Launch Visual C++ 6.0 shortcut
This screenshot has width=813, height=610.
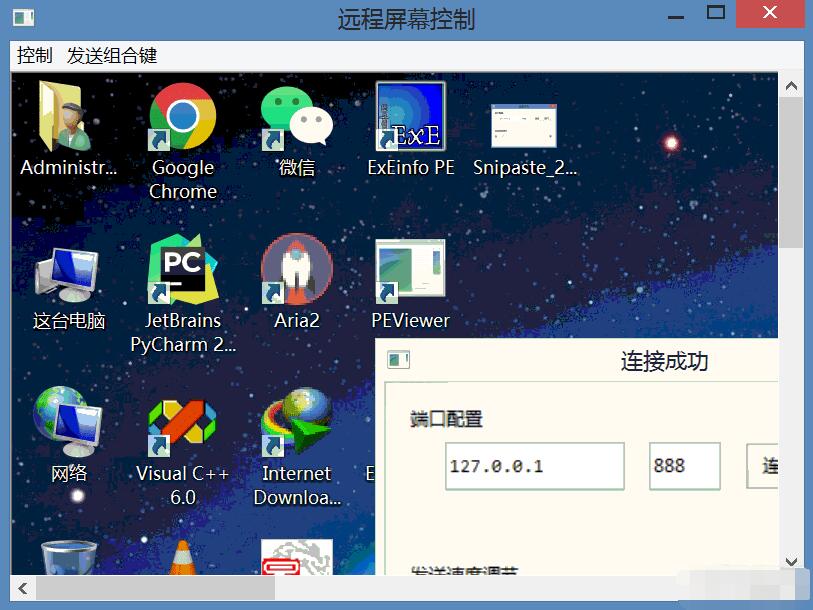[183, 428]
